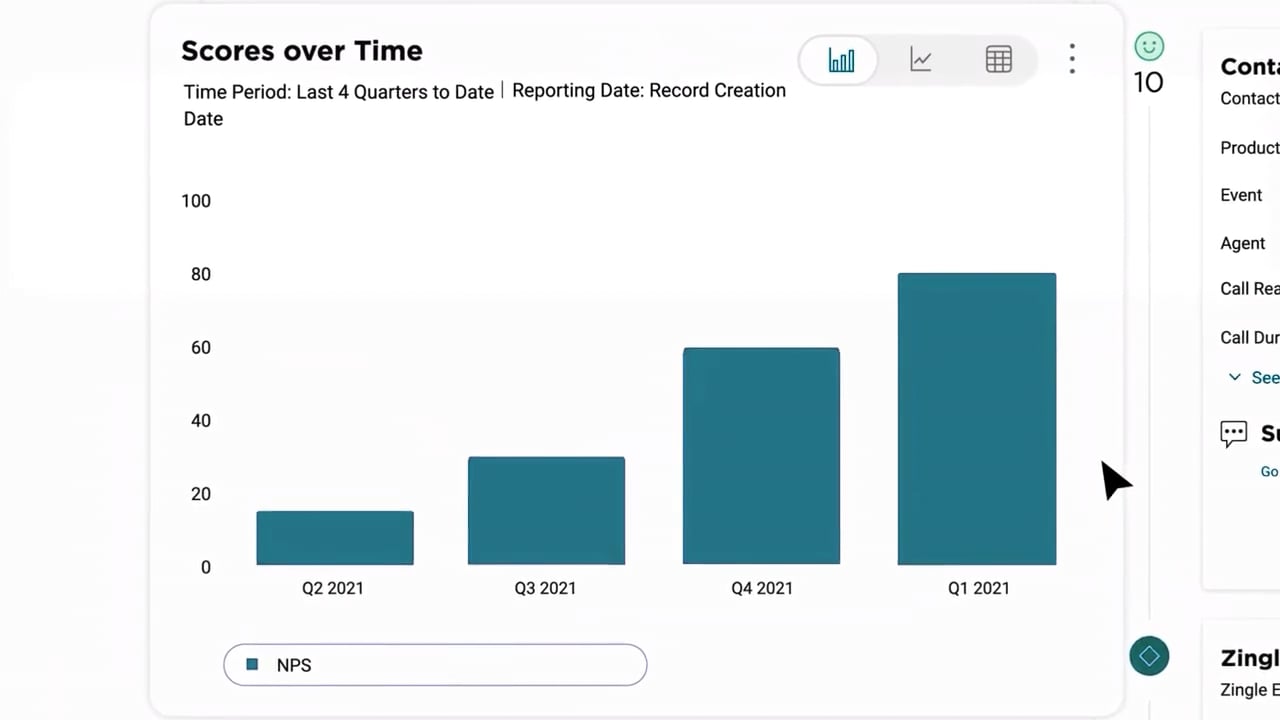
Task: Expand the 'See' chevron under Call Dur
Action: [x=1235, y=377]
